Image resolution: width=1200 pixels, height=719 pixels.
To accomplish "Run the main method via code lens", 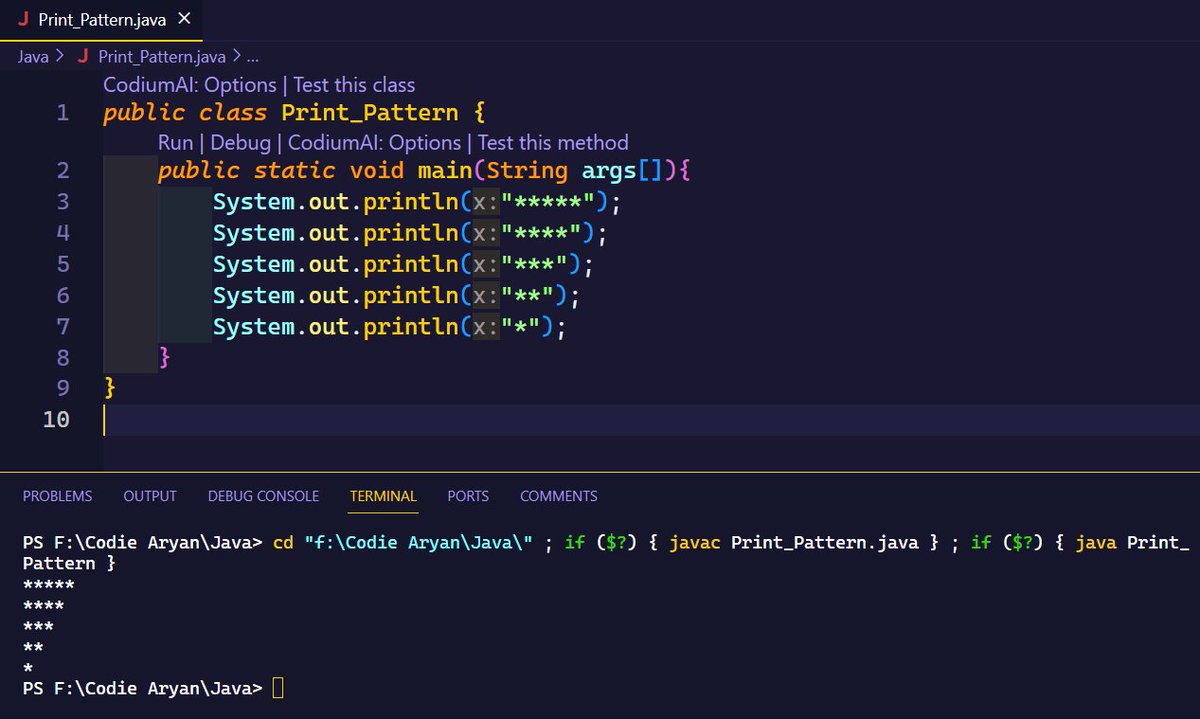I will (x=175, y=143).
